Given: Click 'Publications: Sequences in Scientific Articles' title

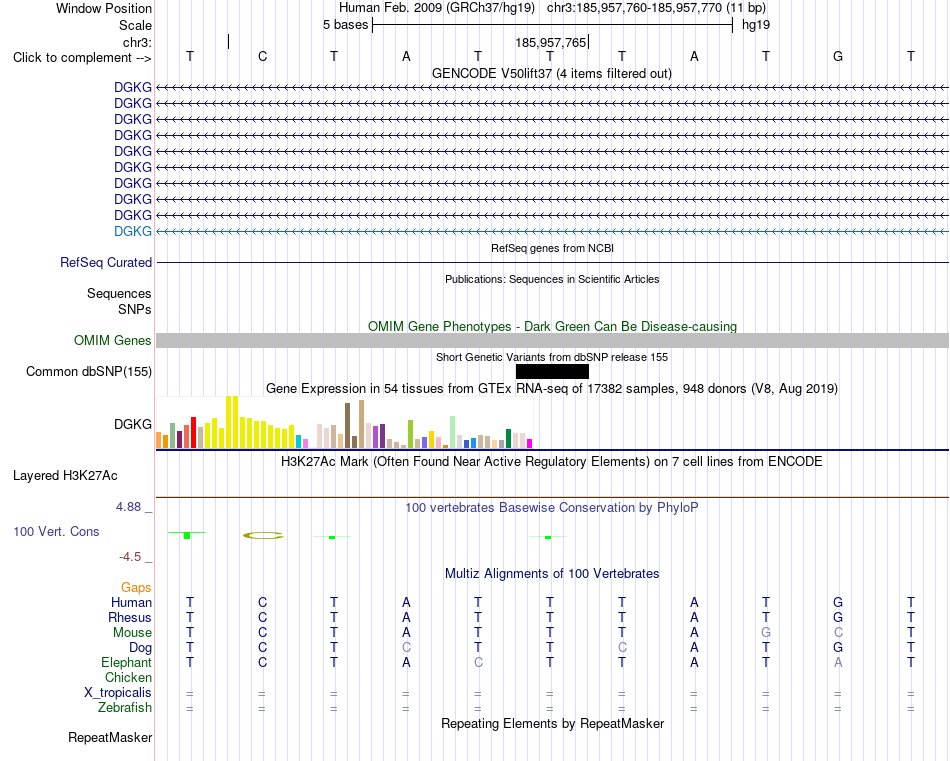Looking at the screenshot, I should pos(552,279).
